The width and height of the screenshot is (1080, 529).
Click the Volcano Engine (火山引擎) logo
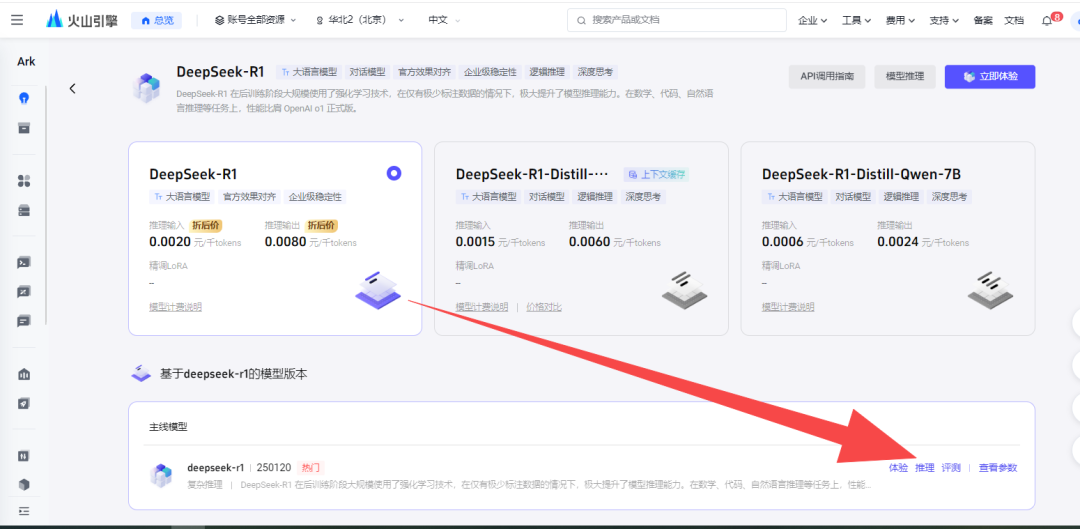(x=81, y=20)
